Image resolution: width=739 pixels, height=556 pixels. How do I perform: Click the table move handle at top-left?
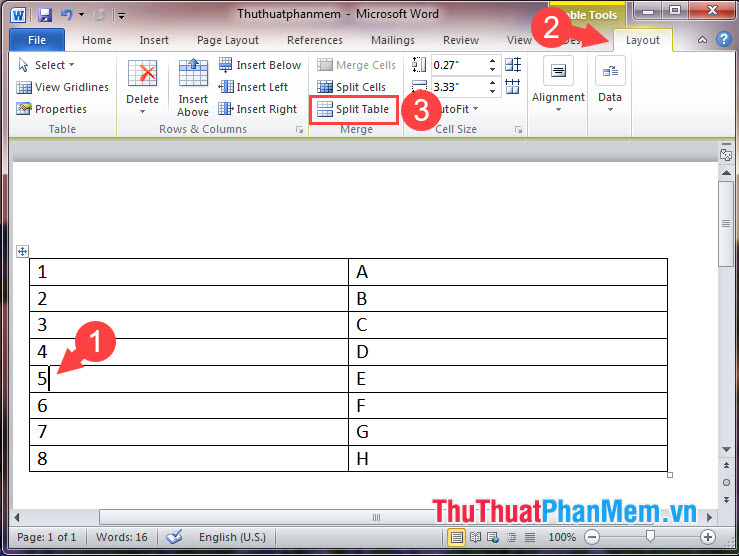[22, 252]
